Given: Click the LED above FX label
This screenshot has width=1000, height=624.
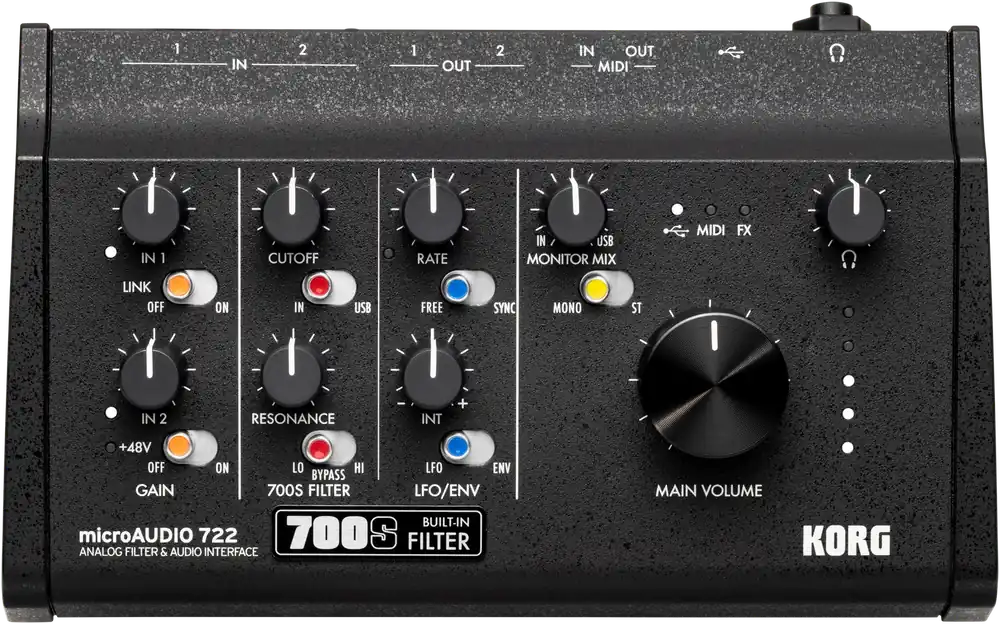Looking at the screenshot, I should click(744, 209).
